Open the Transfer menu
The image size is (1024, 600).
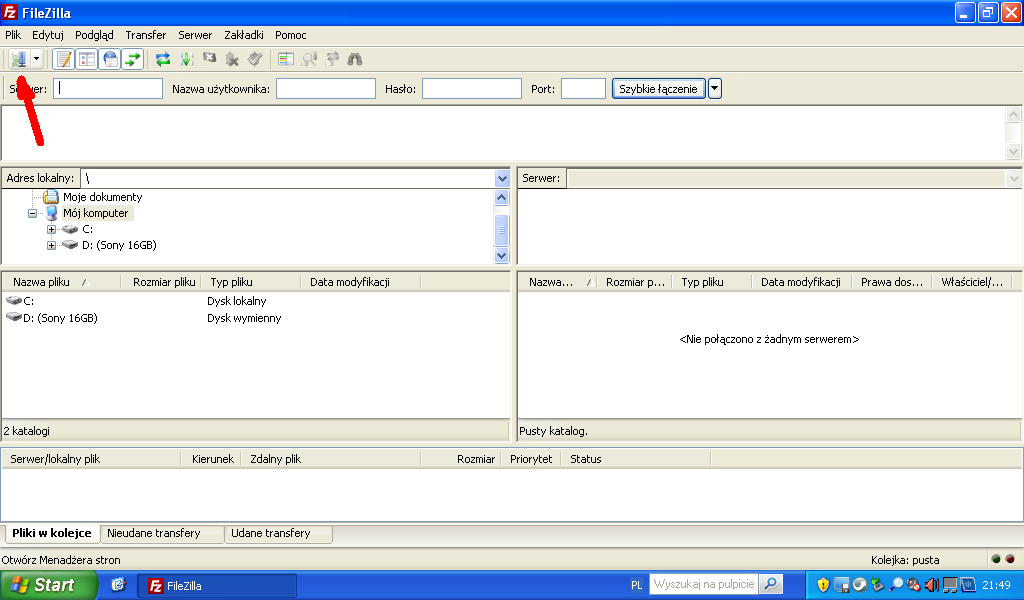pyautogui.click(x=146, y=35)
